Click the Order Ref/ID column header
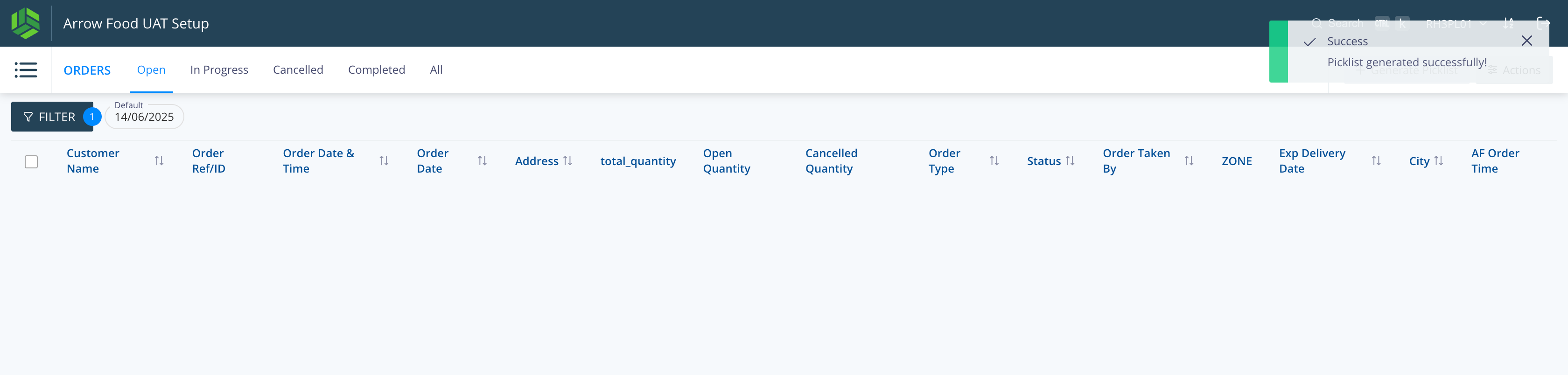The image size is (1568, 375). pyautogui.click(x=209, y=161)
